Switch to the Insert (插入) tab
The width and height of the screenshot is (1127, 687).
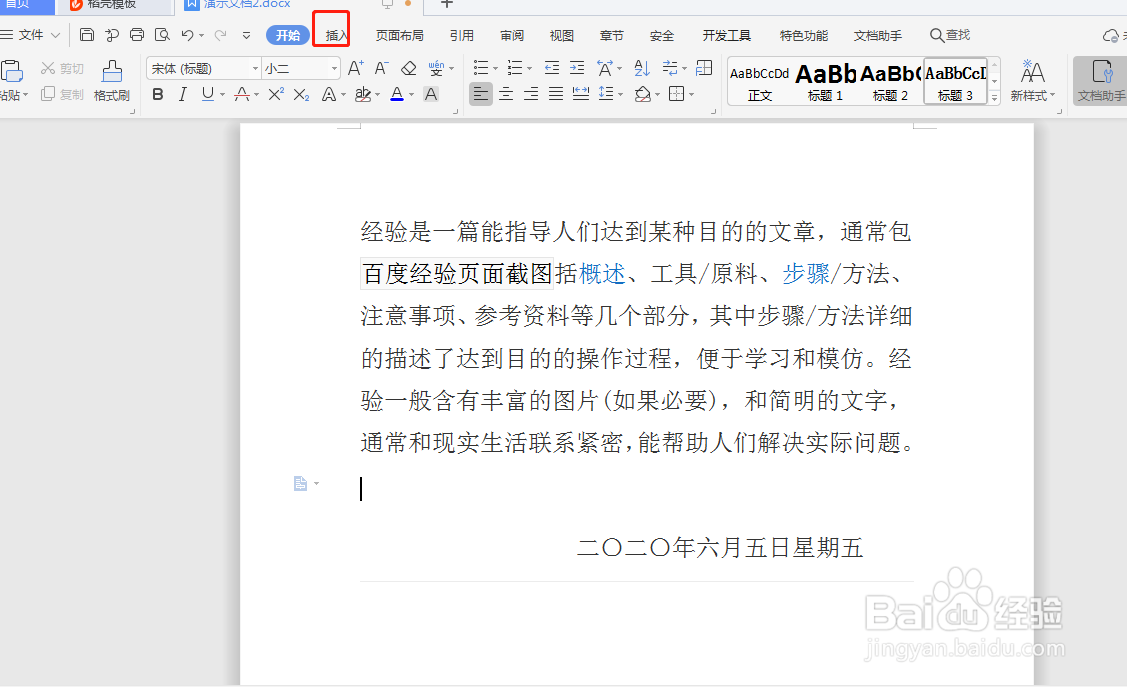coord(336,35)
